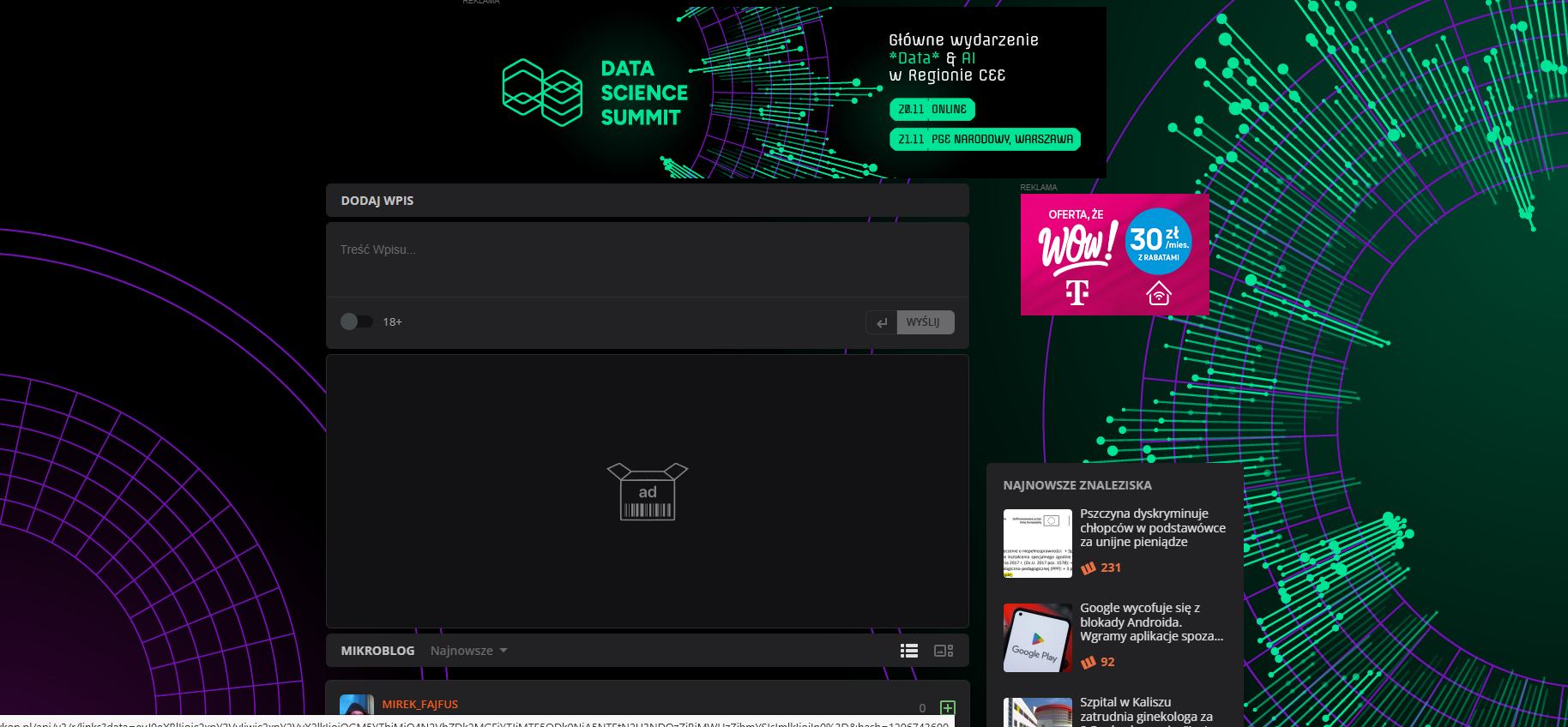Click the wykop icon next to 92
Image resolution: width=1568 pixels, height=727 pixels.
(x=1088, y=662)
